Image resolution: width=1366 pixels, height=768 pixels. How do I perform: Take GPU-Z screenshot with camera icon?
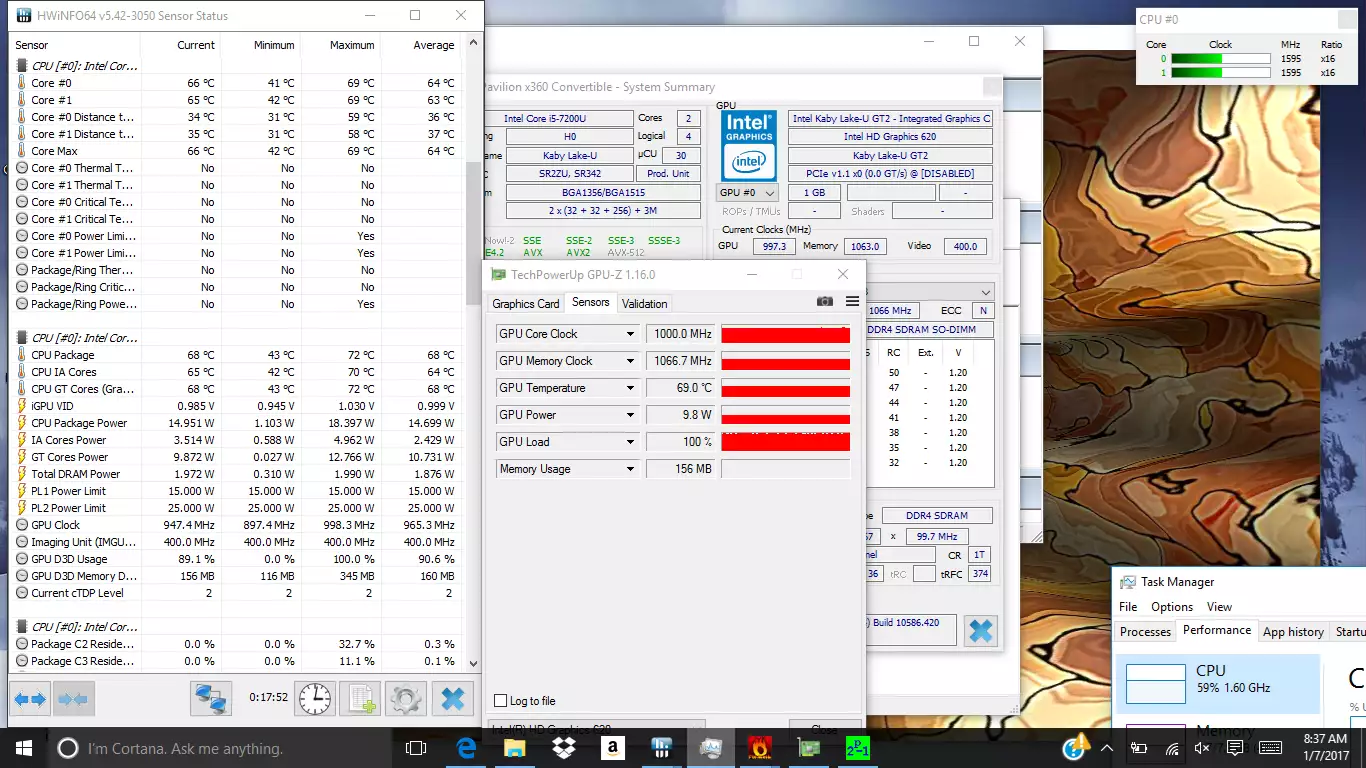[x=824, y=302]
